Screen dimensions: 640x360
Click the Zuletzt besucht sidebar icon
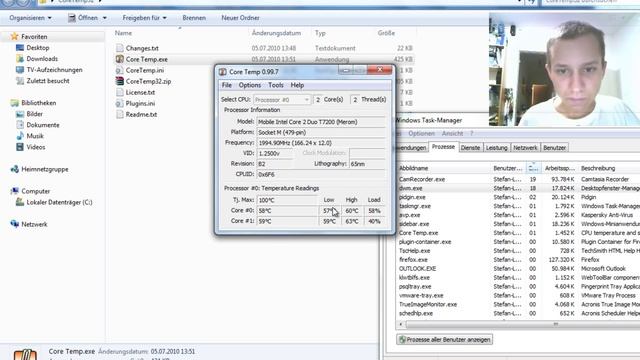click(x=20, y=81)
